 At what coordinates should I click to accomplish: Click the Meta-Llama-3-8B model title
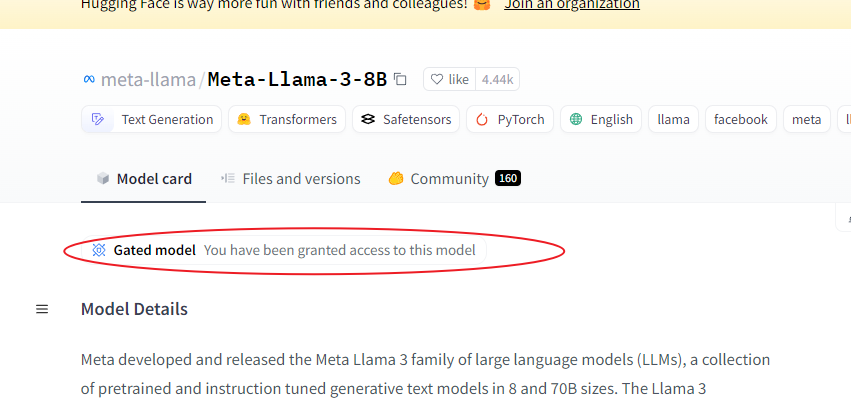(297, 79)
